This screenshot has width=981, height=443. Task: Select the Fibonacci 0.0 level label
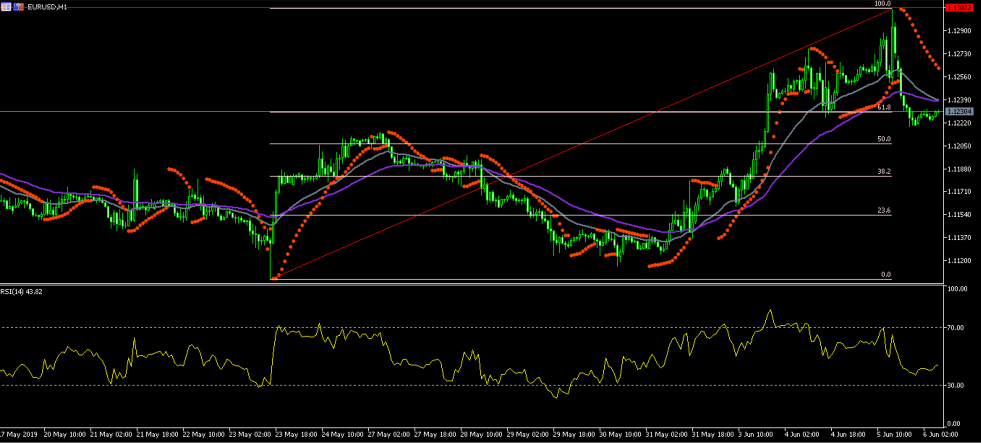tap(885, 274)
